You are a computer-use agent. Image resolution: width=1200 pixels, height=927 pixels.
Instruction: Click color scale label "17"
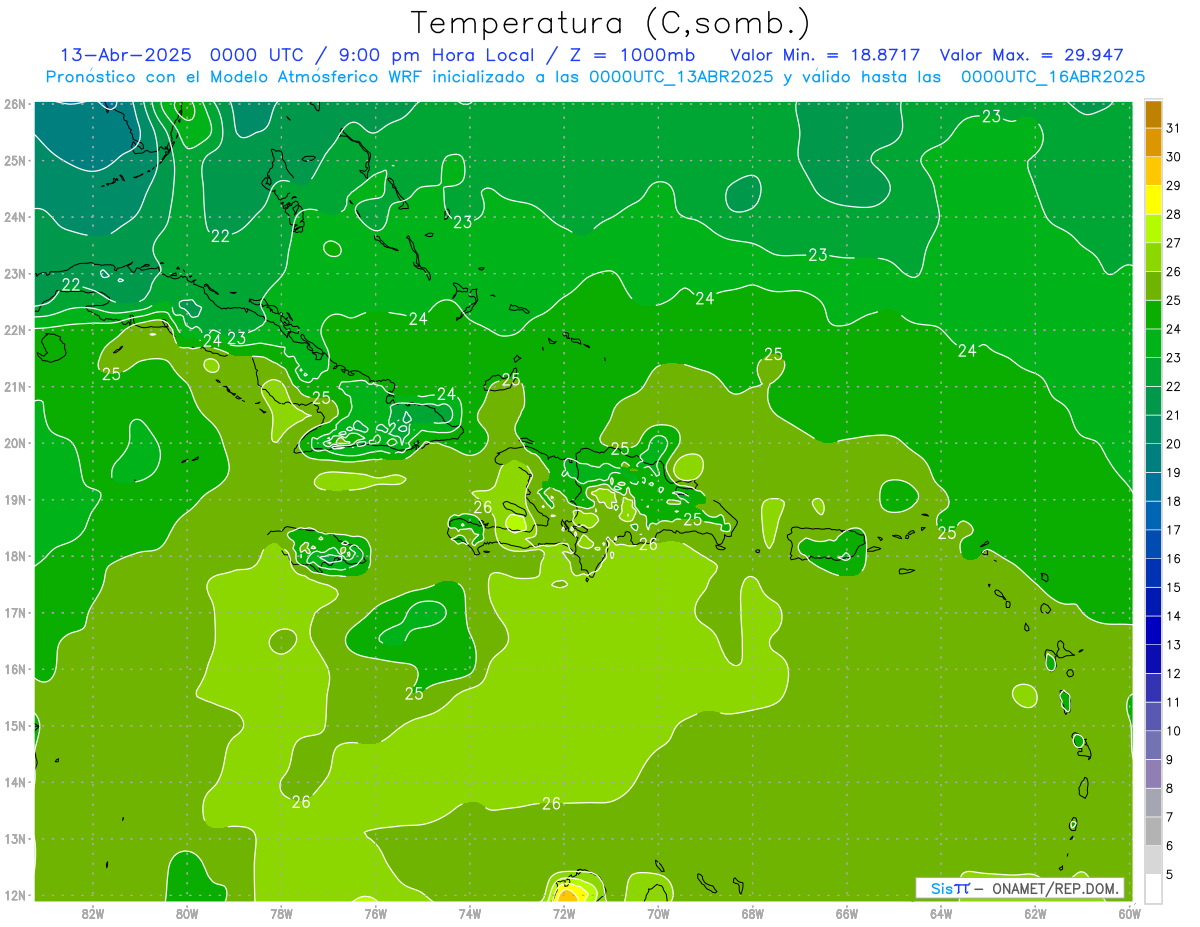[x=1174, y=530]
